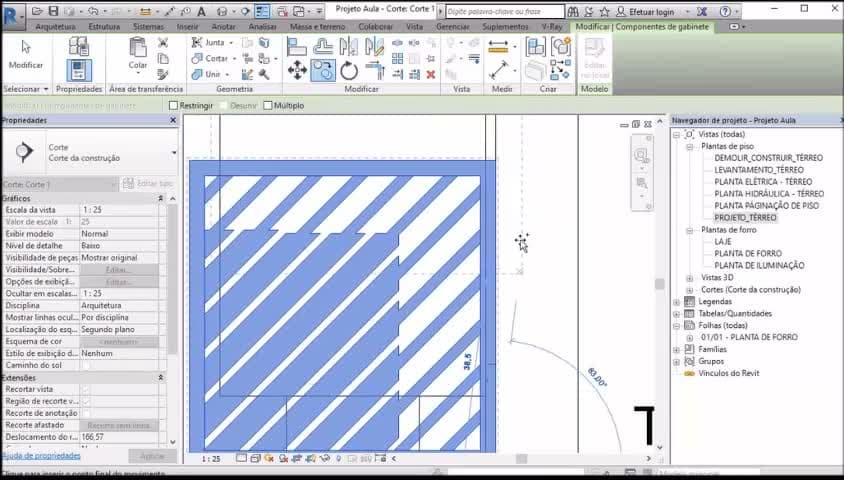Choose the Rotate tool
The width and height of the screenshot is (844, 480).
[x=349, y=70]
